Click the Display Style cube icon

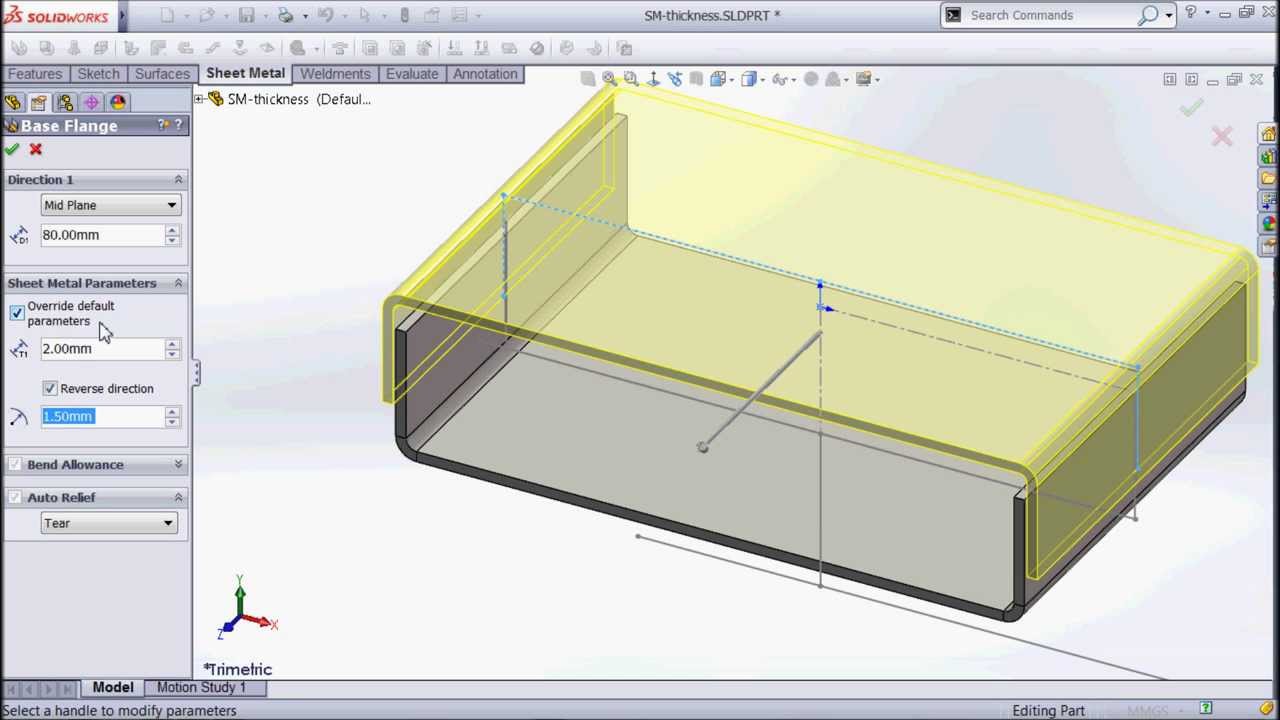coord(748,79)
